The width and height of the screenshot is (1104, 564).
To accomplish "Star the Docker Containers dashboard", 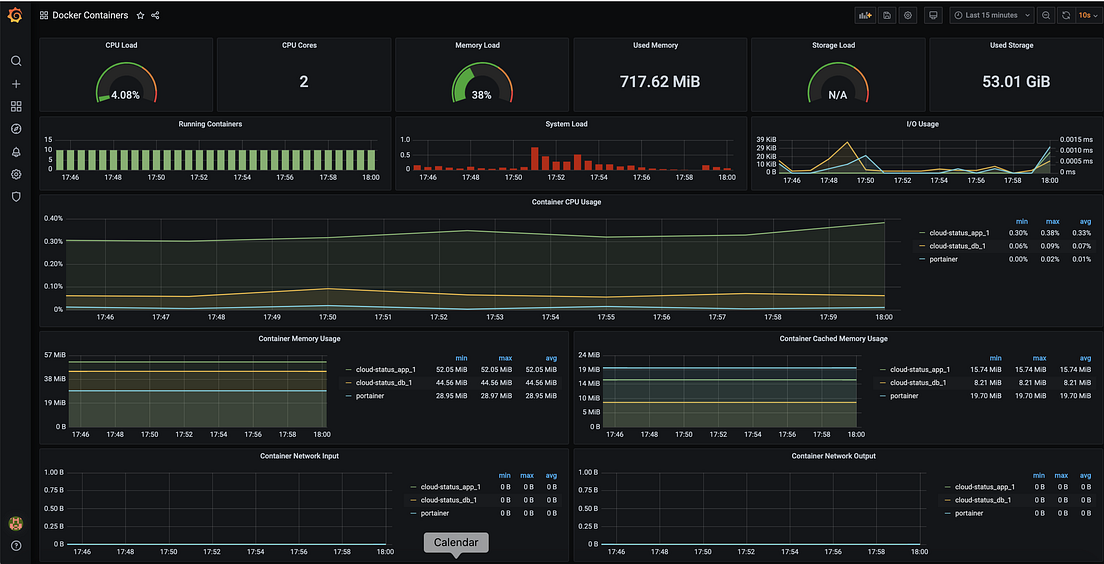I will point(141,15).
